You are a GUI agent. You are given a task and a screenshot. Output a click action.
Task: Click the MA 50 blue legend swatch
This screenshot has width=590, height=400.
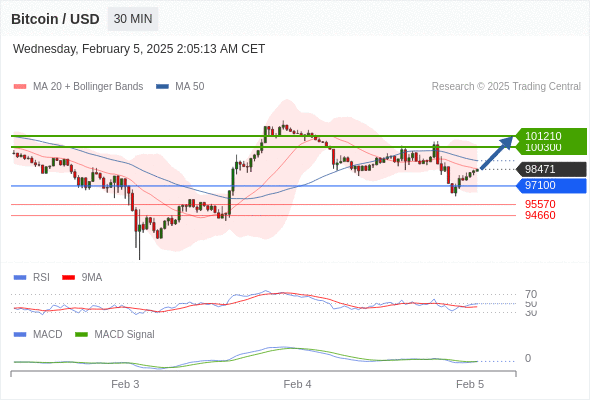(x=162, y=87)
